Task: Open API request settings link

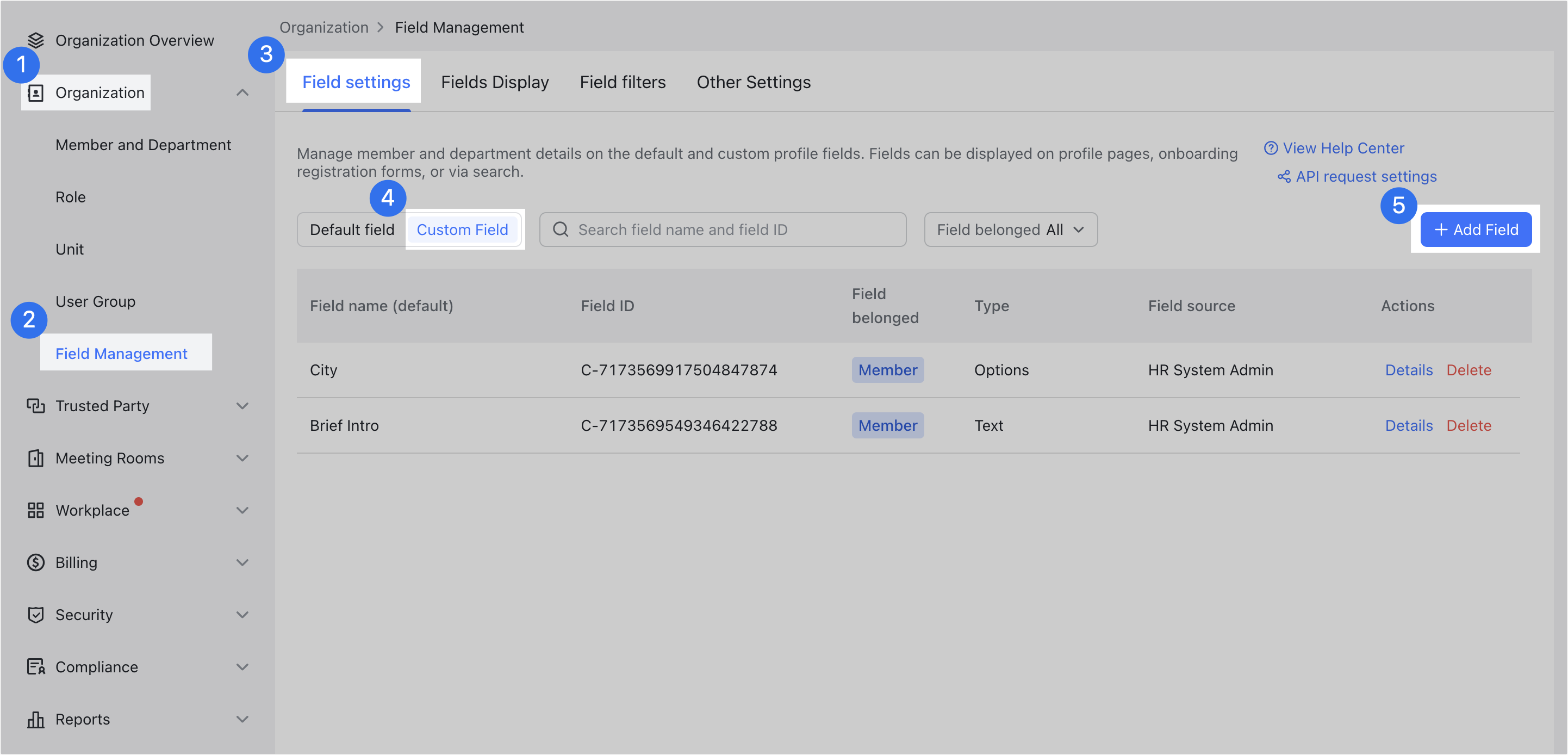Action: point(1366,177)
